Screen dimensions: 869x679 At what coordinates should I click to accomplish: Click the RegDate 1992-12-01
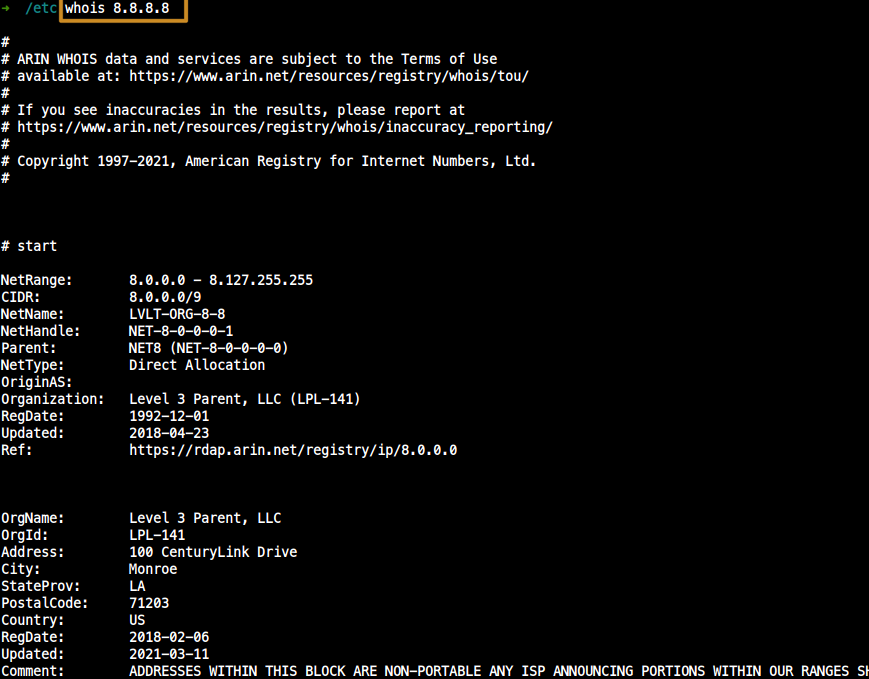pos(168,415)
